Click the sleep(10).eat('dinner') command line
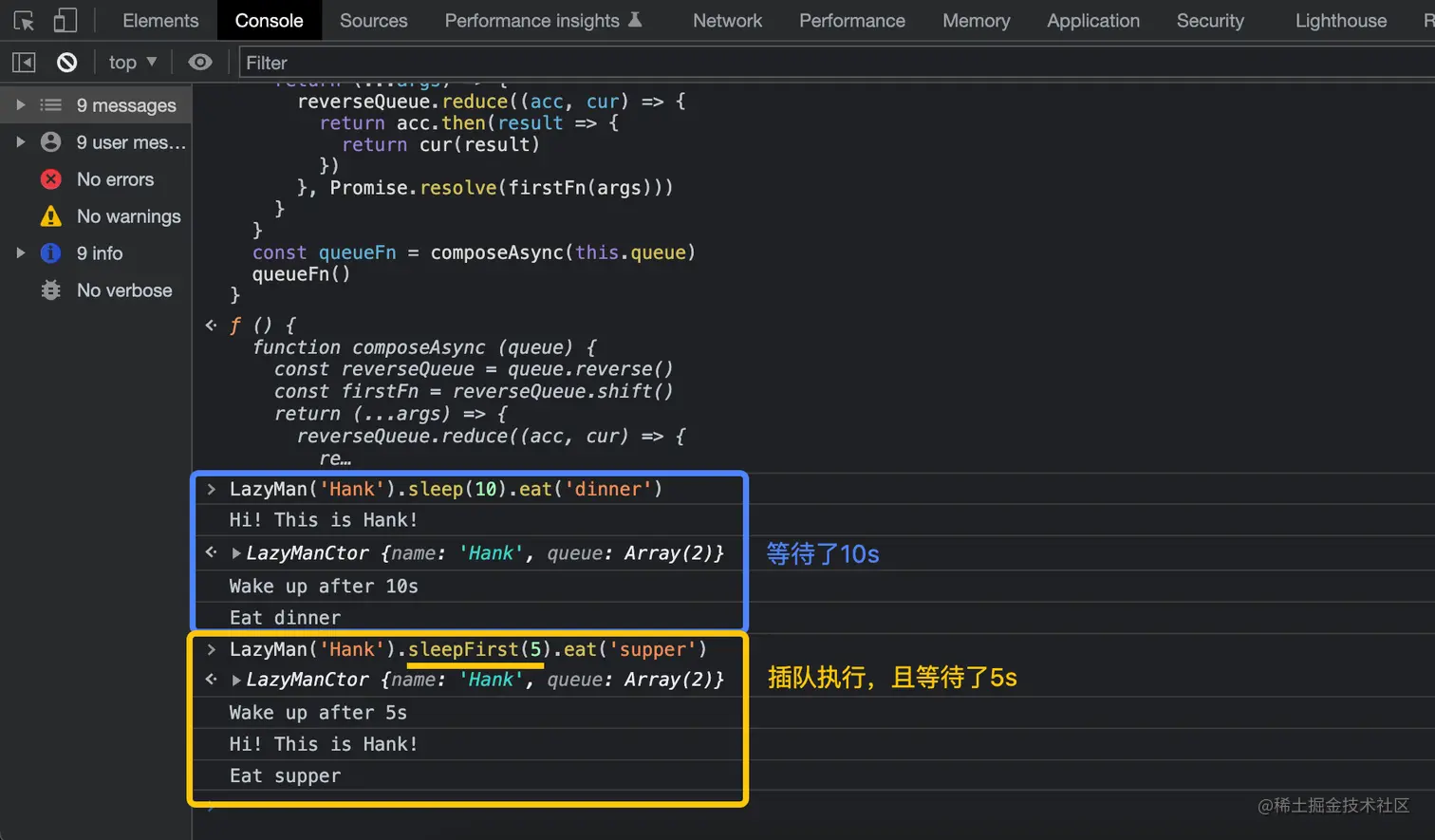Viewport: 1435px width, 840px height. (446, 489)
